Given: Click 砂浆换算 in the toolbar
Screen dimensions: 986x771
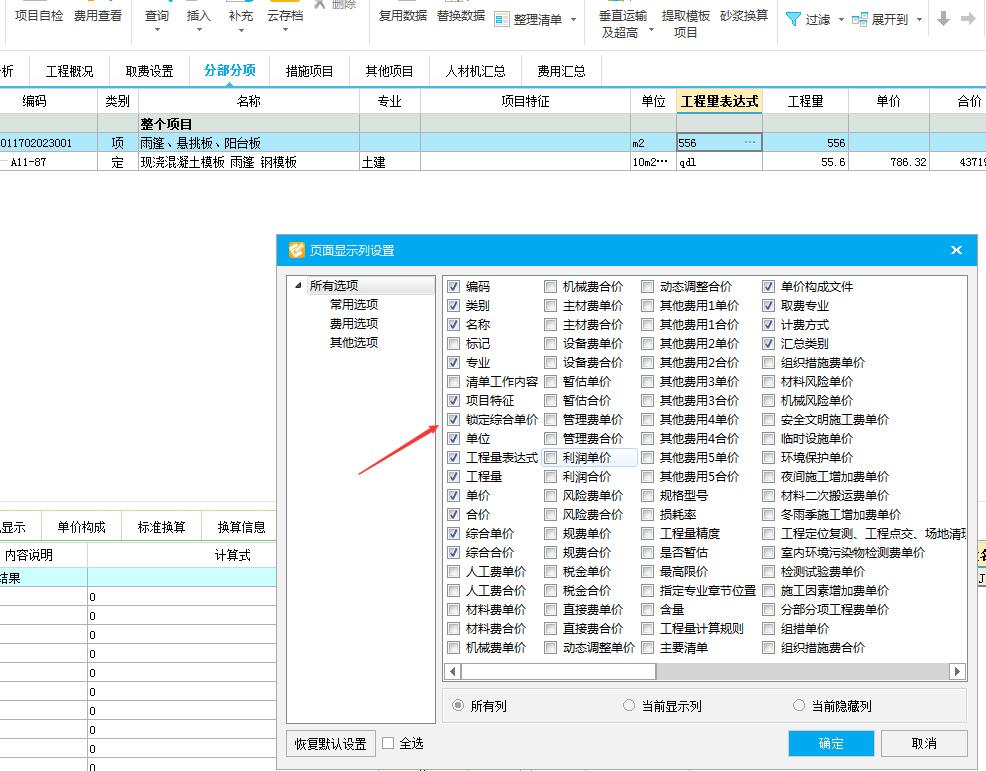Looking at the screenshot, I should tap(744, 15).
